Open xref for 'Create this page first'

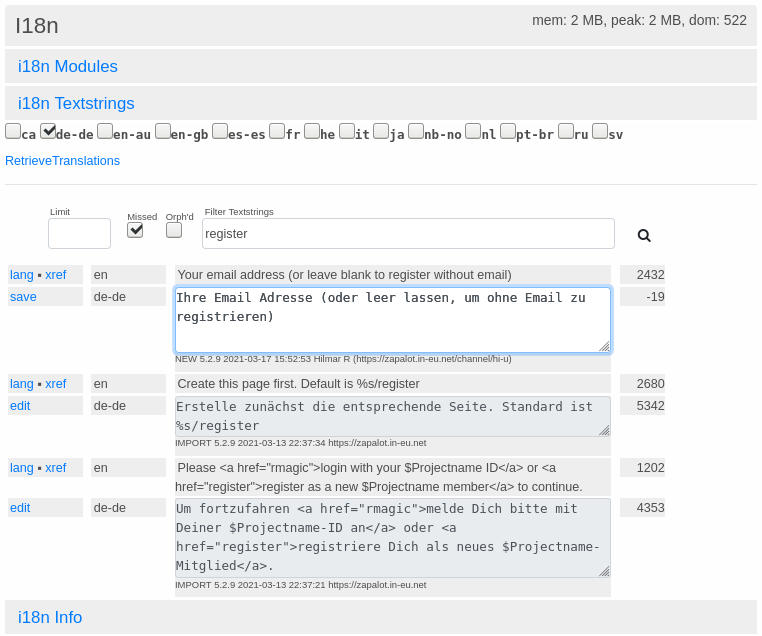pyautogui.click(x=56, y=384)
